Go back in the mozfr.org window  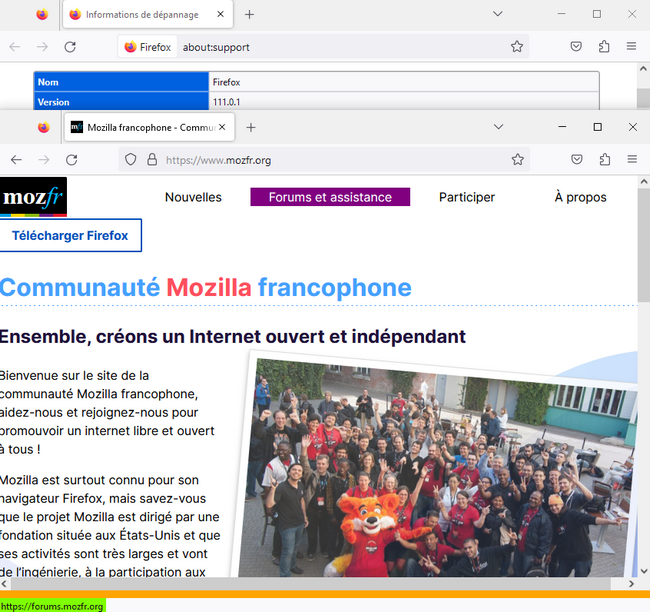click(x=16, y=160)
